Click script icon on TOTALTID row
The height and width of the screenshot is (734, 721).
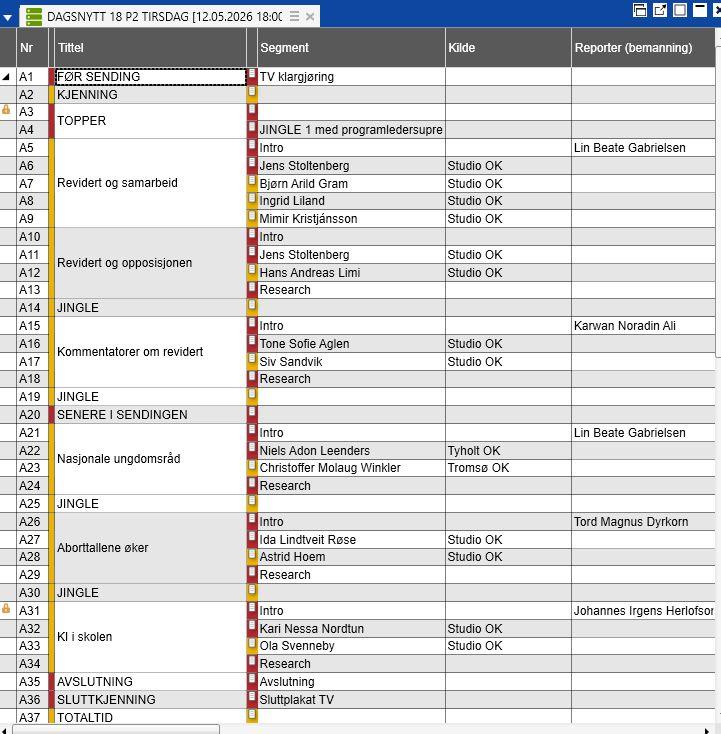click(x=252, y=715)
